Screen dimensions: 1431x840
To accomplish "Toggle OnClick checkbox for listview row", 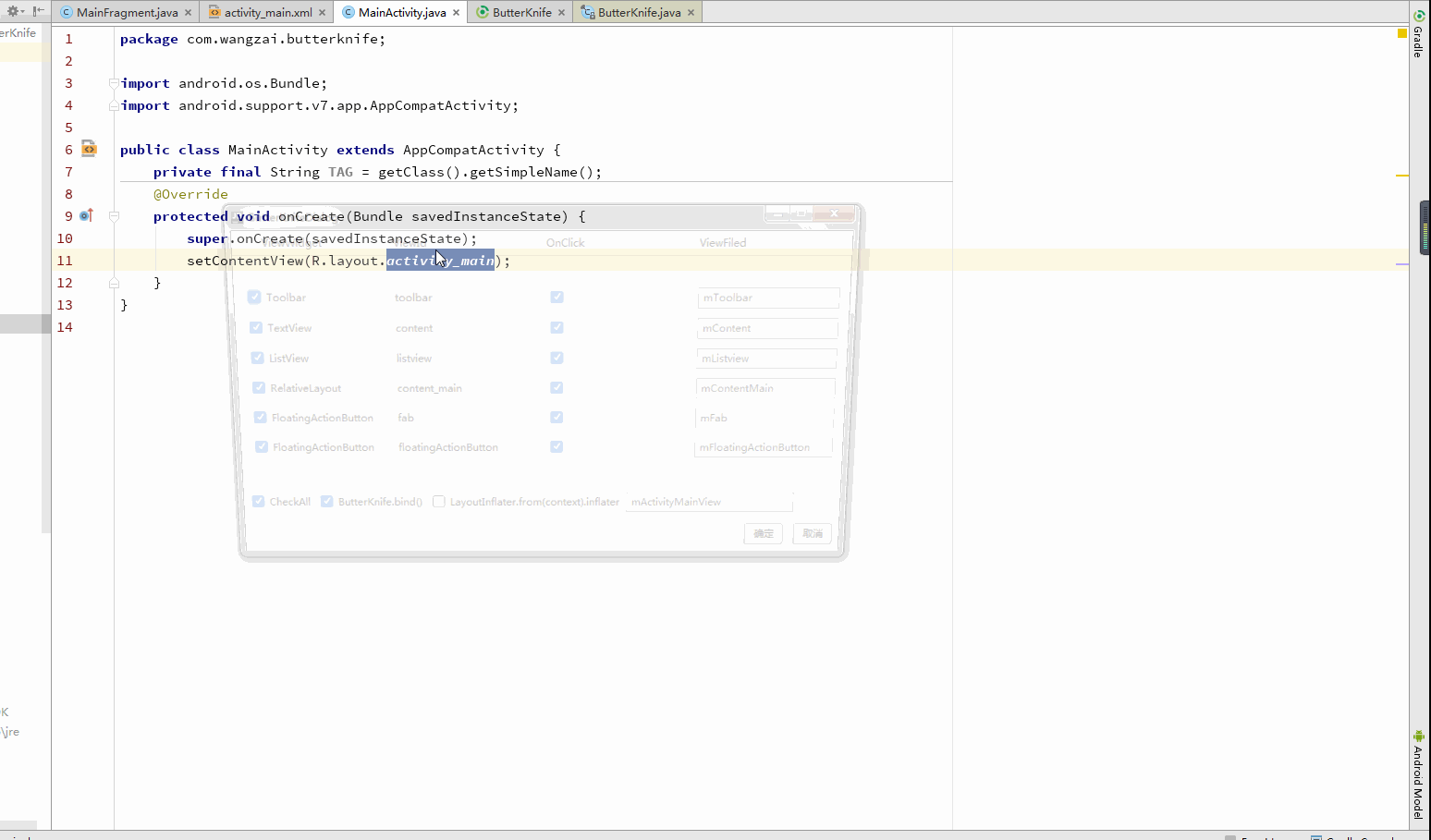I will 556,358.
